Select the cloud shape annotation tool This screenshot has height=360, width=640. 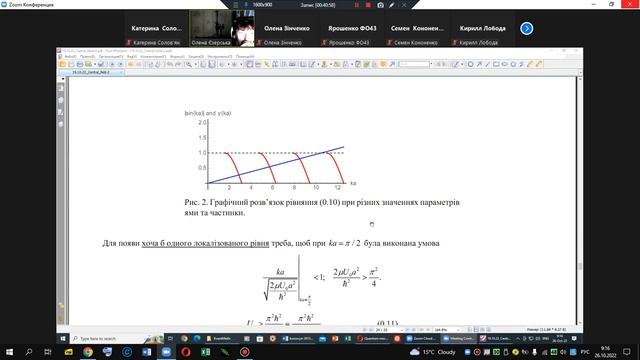[504, 64]
